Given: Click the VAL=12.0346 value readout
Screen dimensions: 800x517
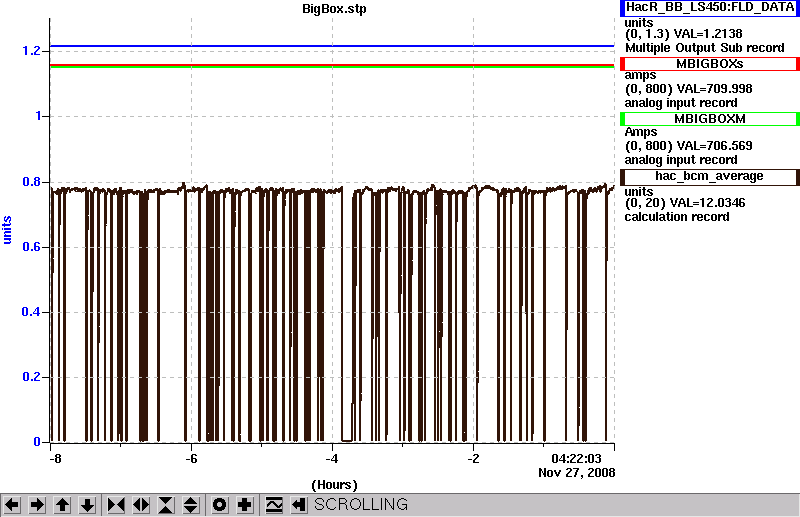Looking at the screenshot, I should [709, 203].
